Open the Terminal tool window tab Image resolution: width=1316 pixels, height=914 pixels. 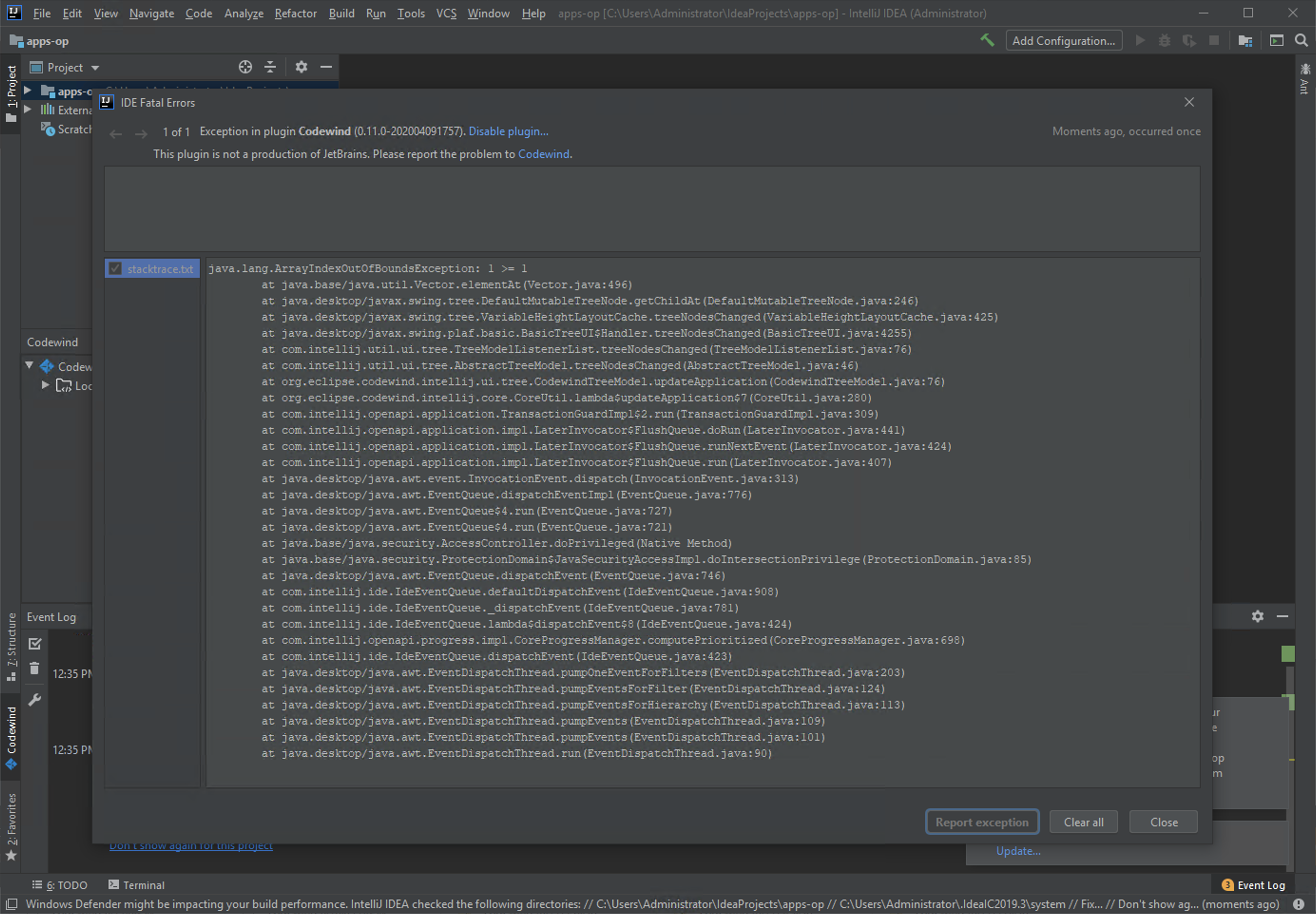[x=136, y=885]
